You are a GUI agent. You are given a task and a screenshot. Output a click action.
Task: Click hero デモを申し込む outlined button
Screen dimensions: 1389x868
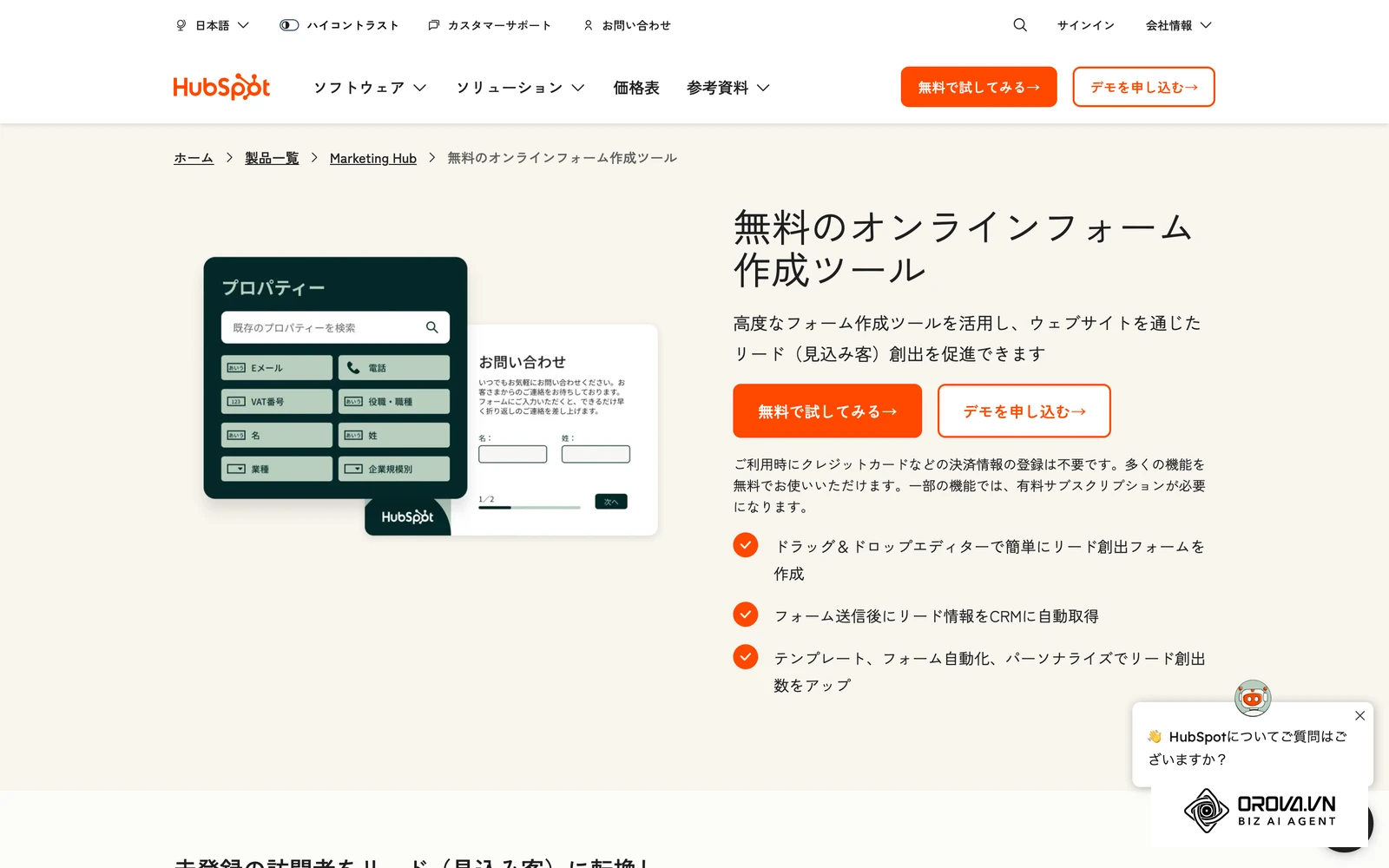tap(1024, 411)
